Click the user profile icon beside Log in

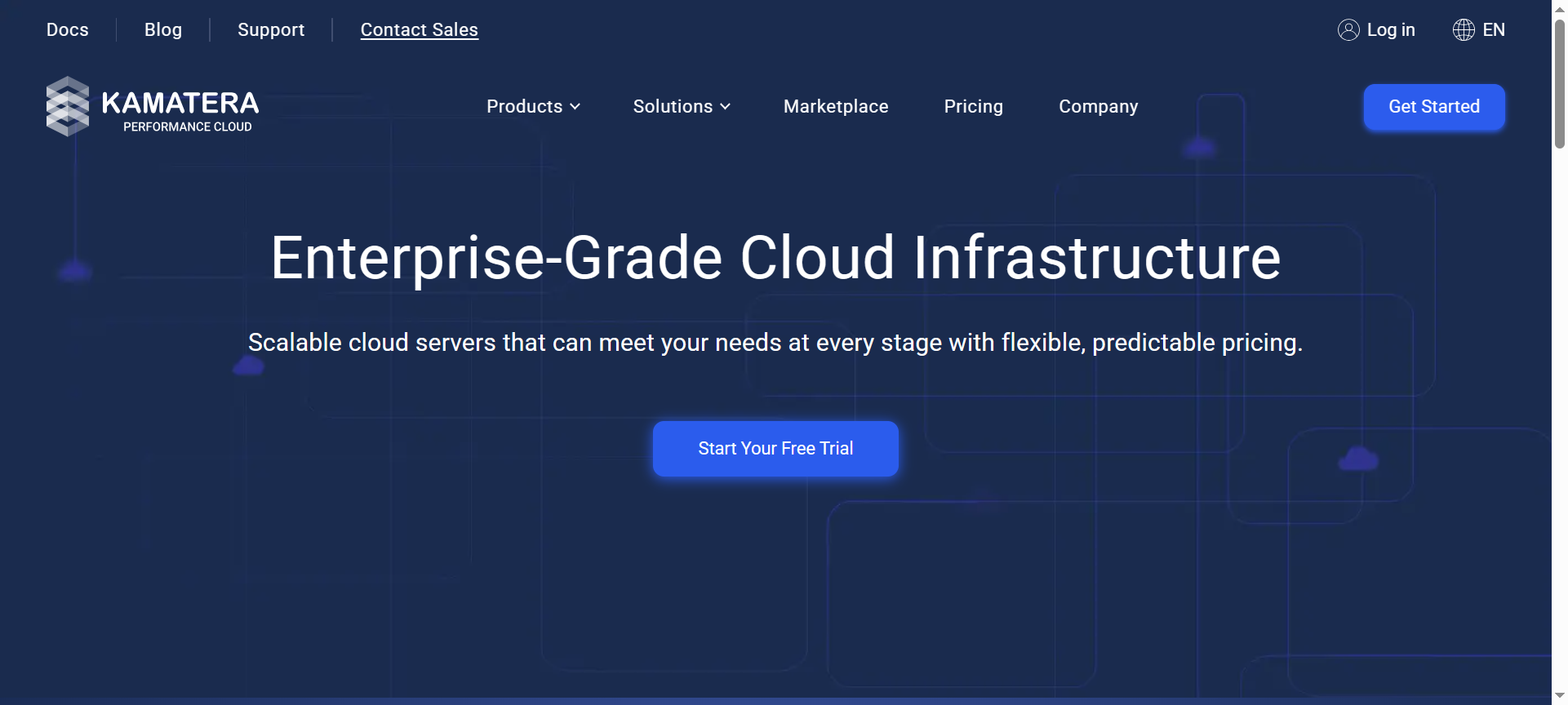click(x=1348, y=30)
